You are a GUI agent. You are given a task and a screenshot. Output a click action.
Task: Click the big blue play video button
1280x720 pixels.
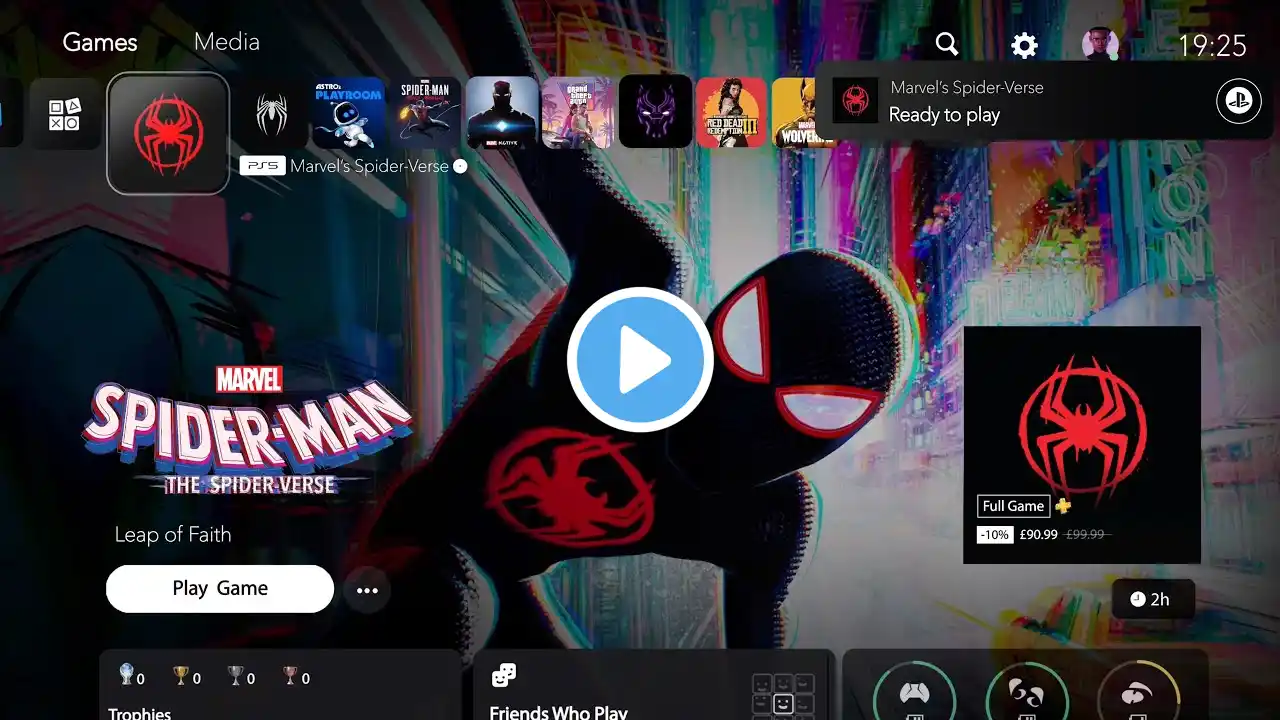tap(640, 360)
